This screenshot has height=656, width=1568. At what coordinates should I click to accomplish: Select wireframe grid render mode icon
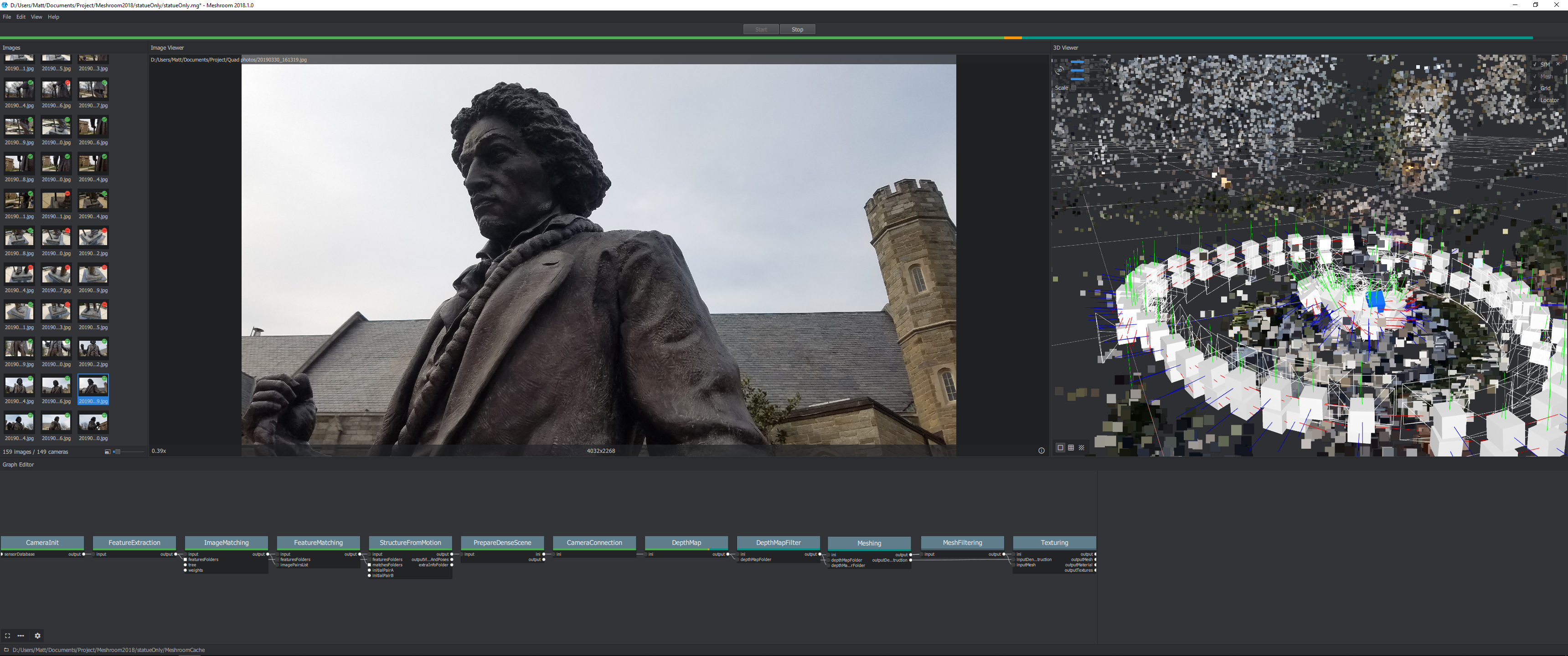(1071, 448)
